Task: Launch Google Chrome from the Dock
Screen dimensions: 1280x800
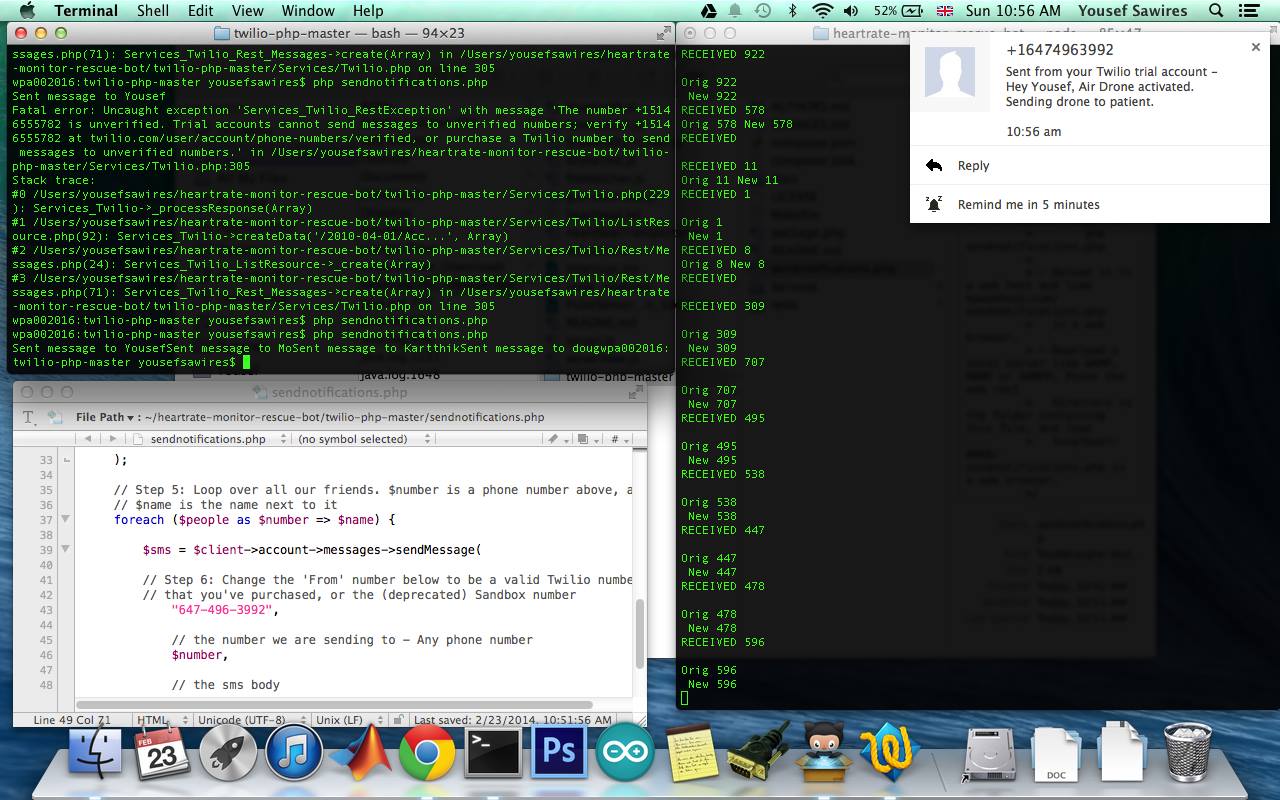Action: click(427, 752)
